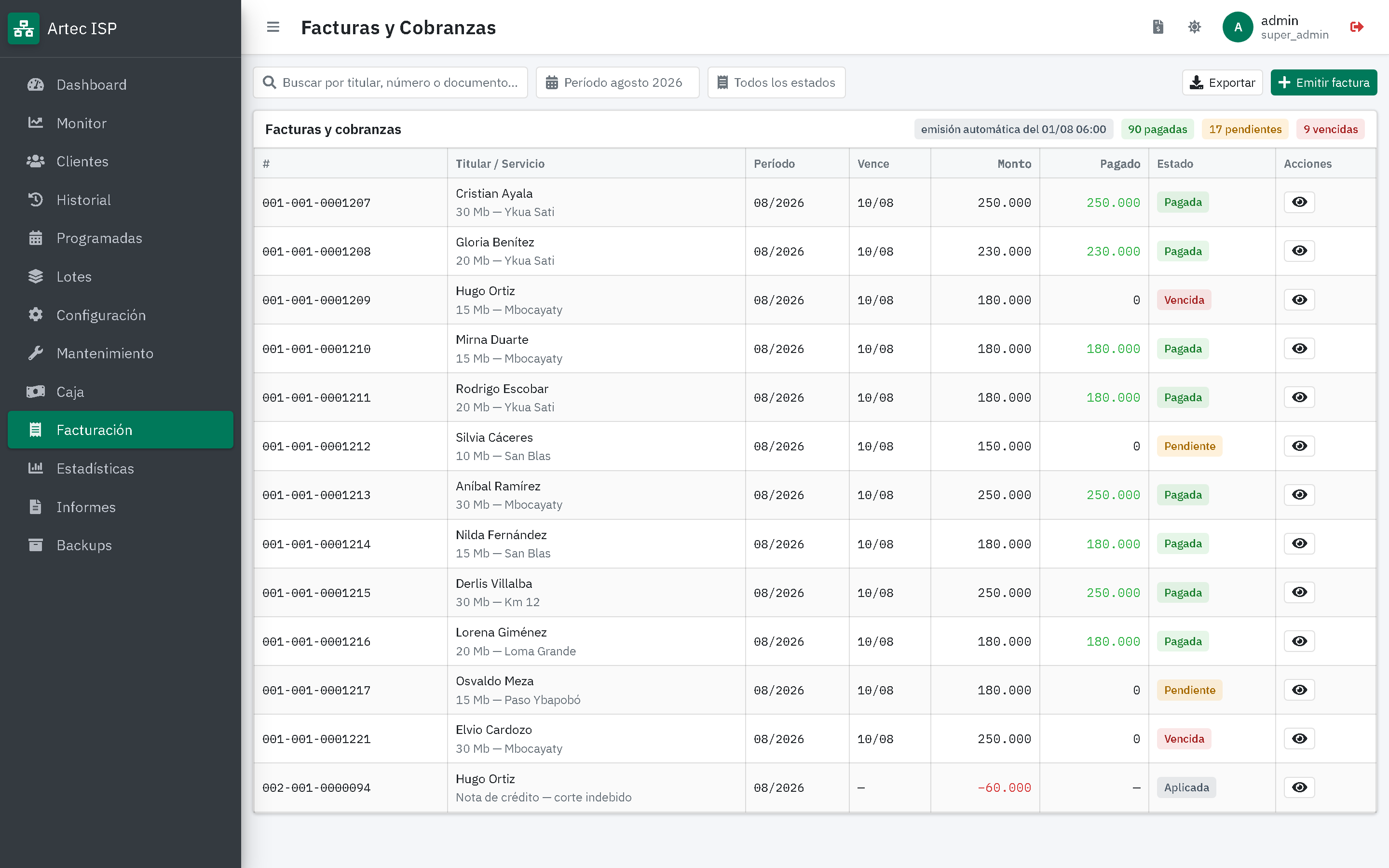1389x868 pixels.
Task: Click the red logout icon
Action: click(x=1357, y=27)
